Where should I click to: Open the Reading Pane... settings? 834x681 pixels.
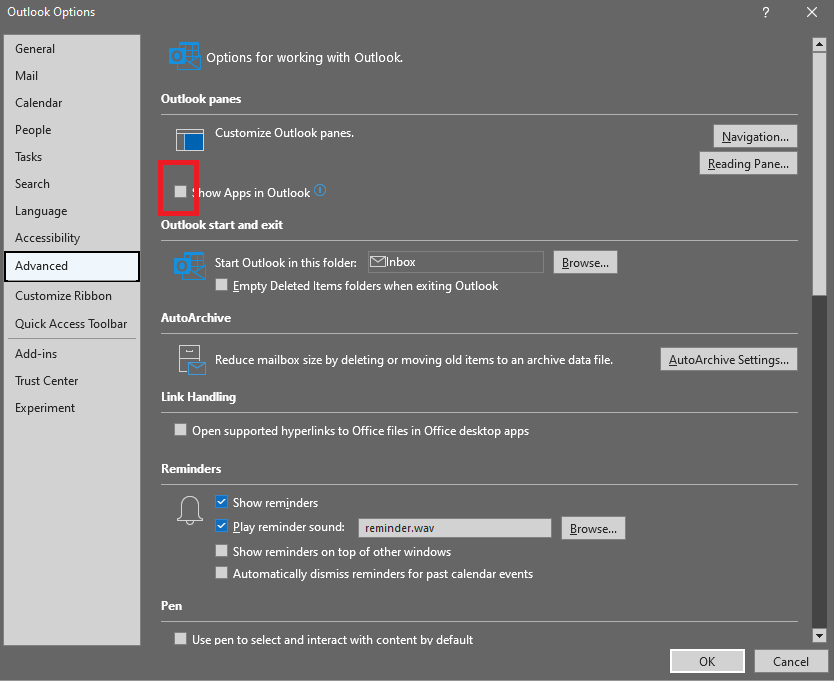[x=748, y=164]
